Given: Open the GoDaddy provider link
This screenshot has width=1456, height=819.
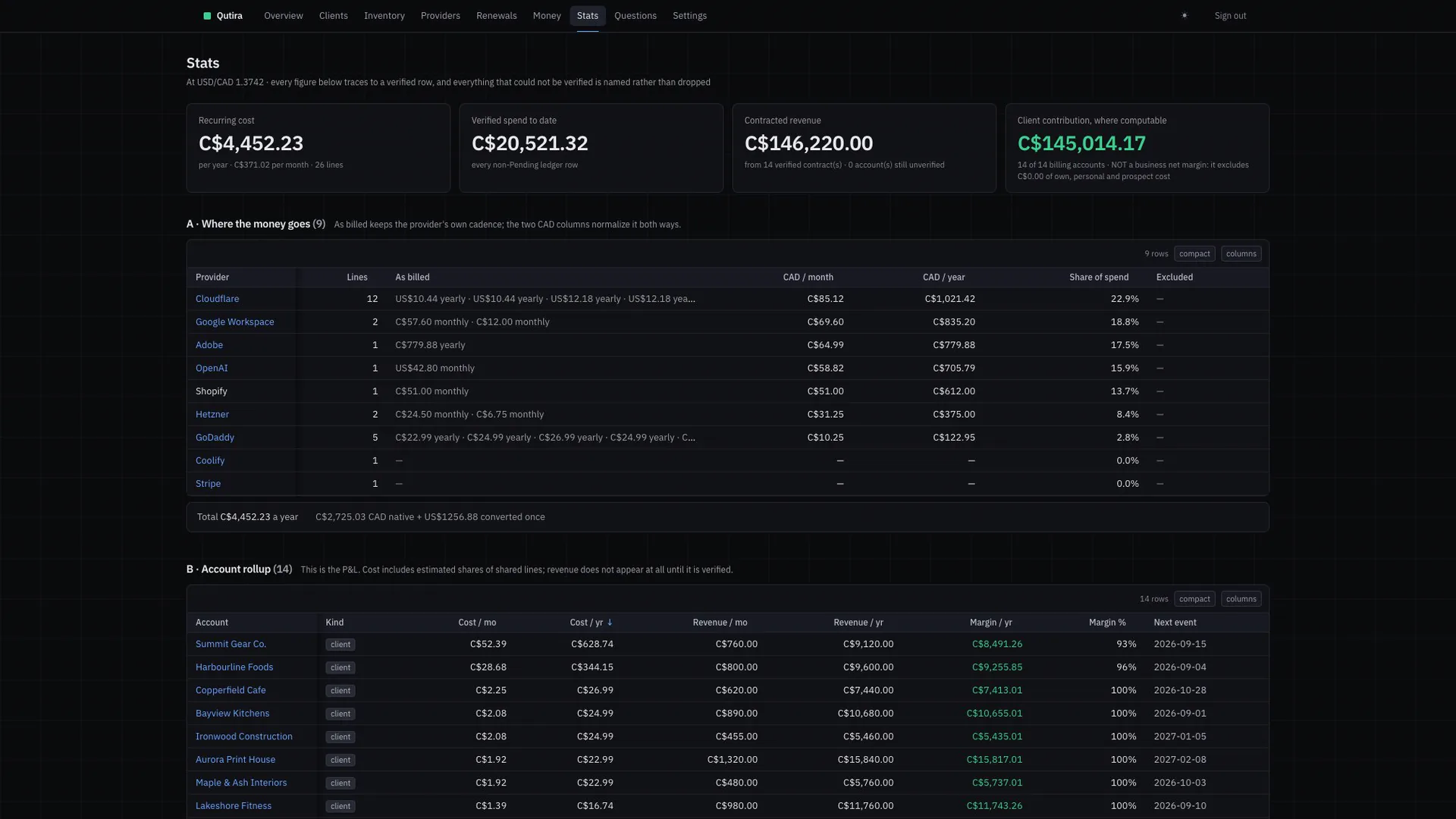Looking at the screenshot, I should (x=215, y=438).
